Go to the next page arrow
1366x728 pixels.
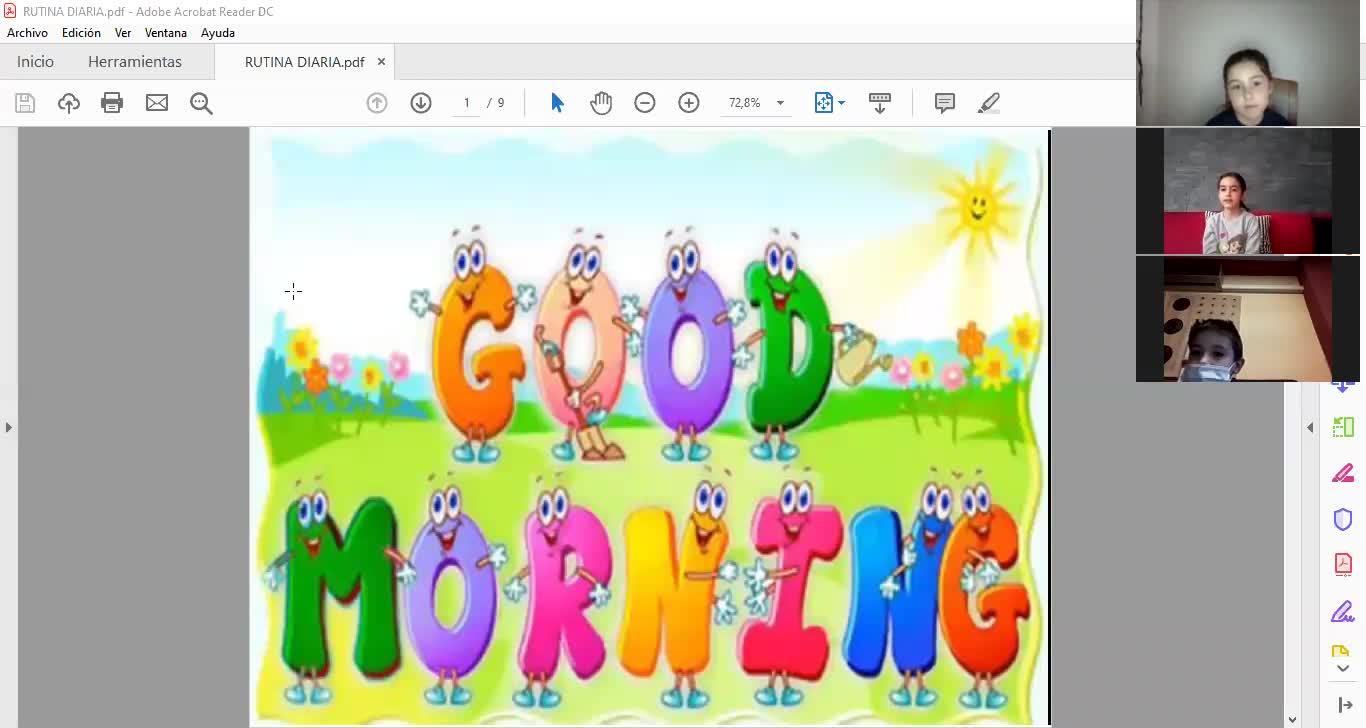point(421,103)
